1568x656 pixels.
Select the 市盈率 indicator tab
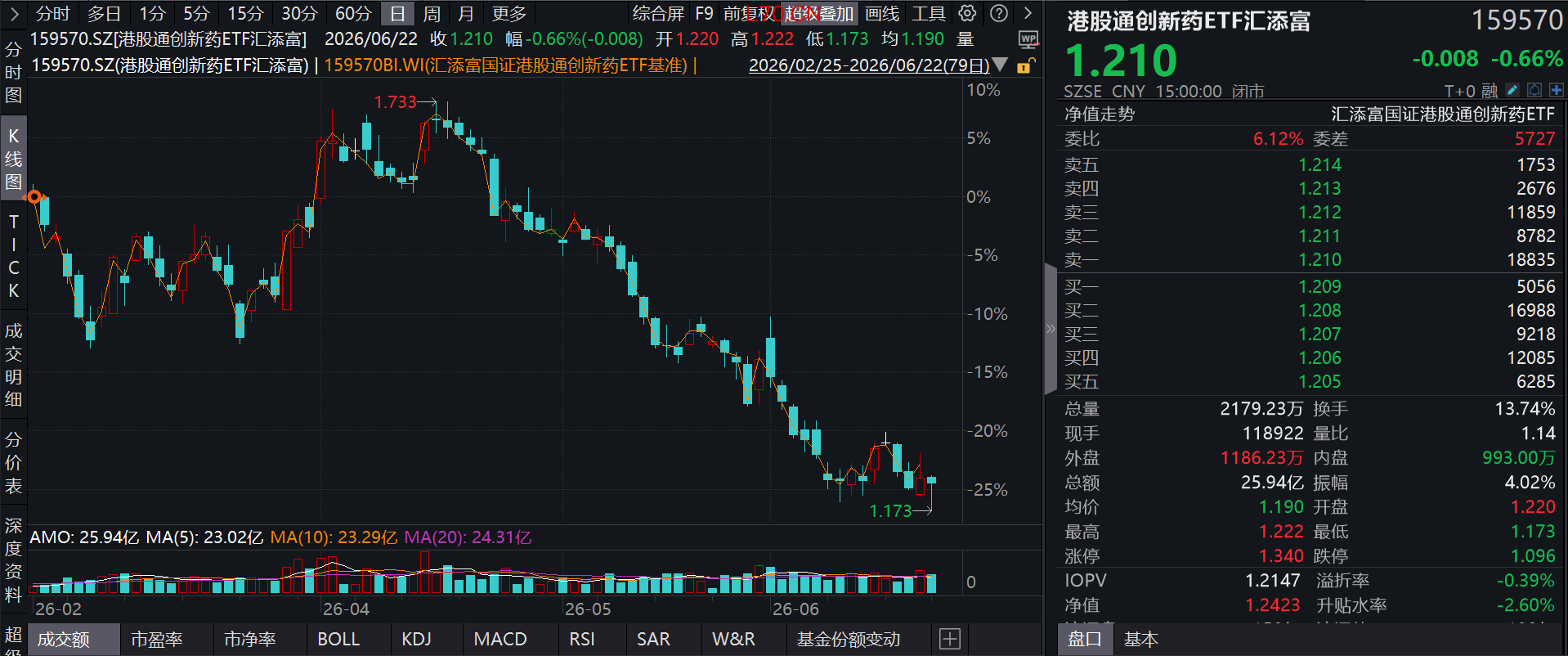[156, 639]
